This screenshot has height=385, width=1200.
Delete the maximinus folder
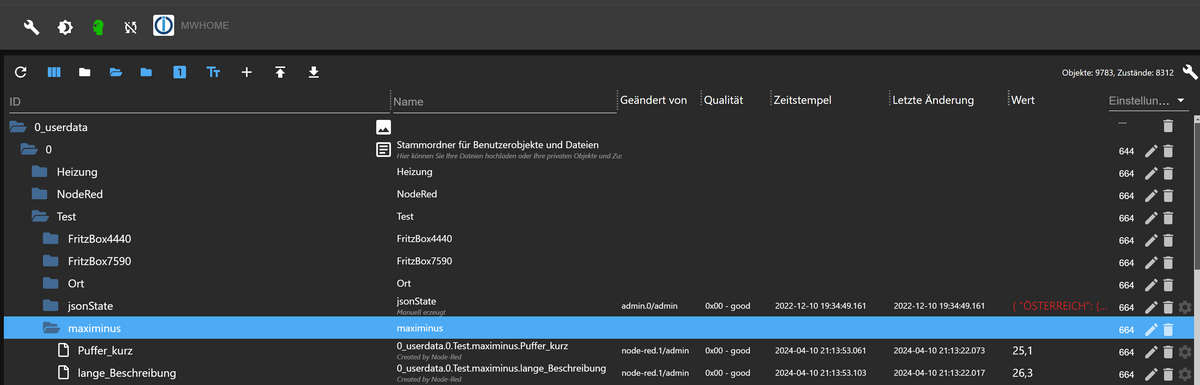pos(1168,329)
